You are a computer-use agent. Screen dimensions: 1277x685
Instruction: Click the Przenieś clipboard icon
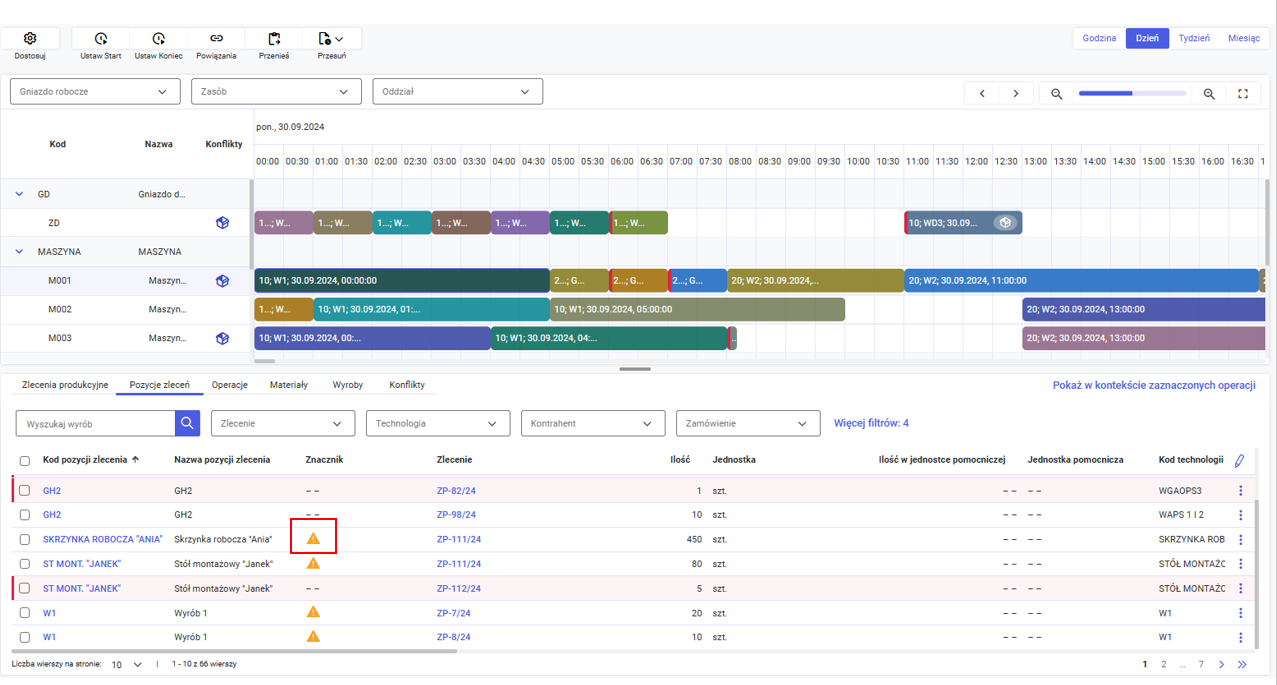[274, 38]
